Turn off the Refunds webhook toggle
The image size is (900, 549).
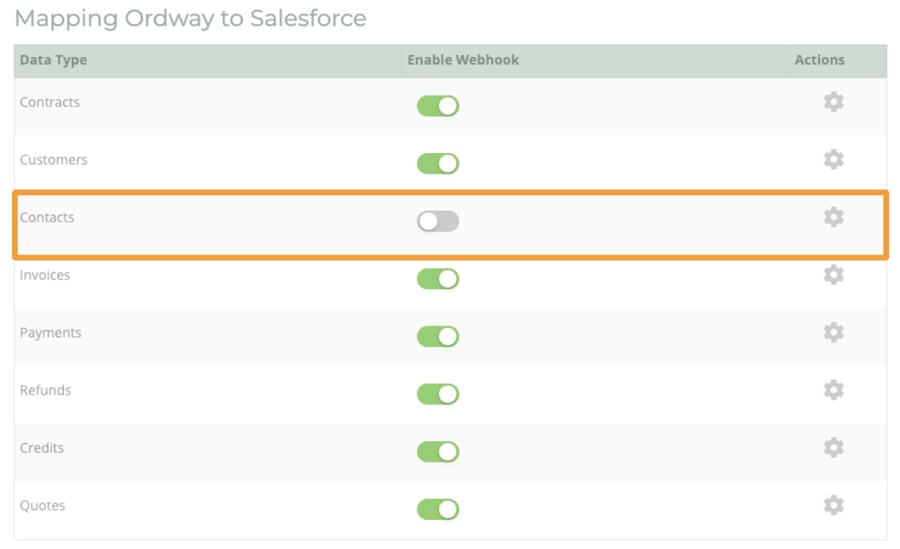point(438,394)
